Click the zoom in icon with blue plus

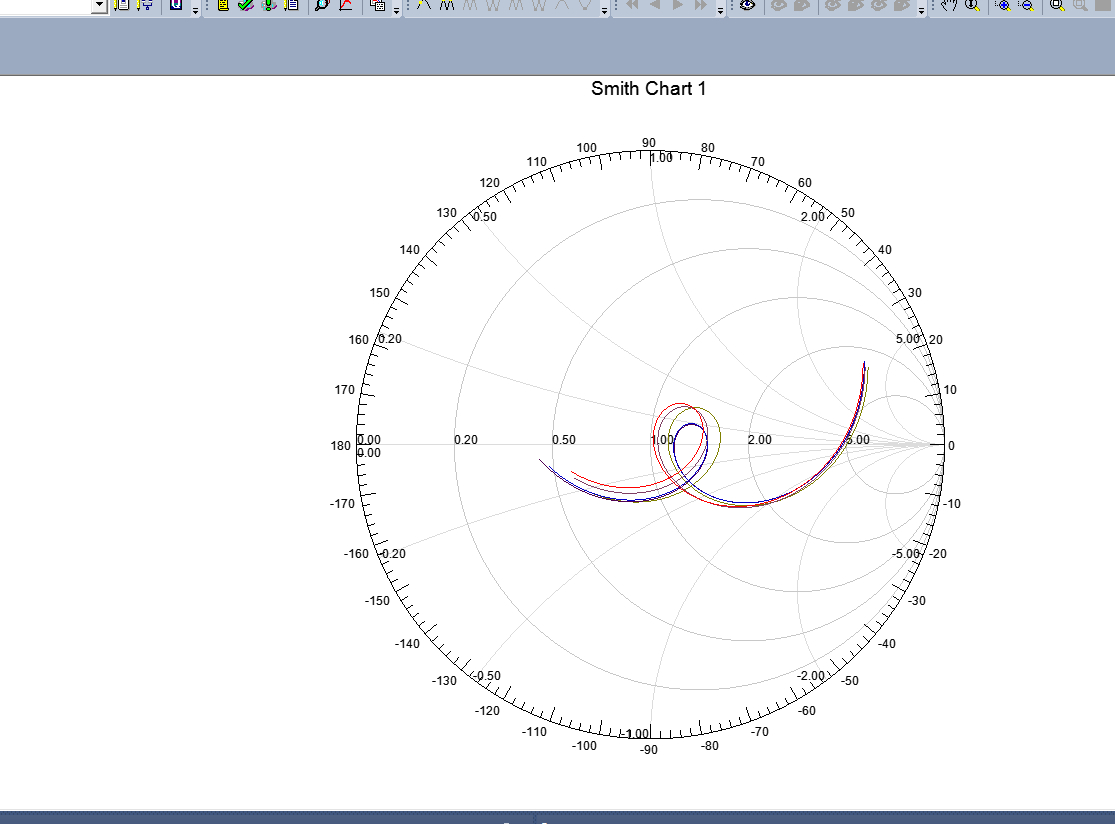pyautogui.click(x=1003, y=4)
